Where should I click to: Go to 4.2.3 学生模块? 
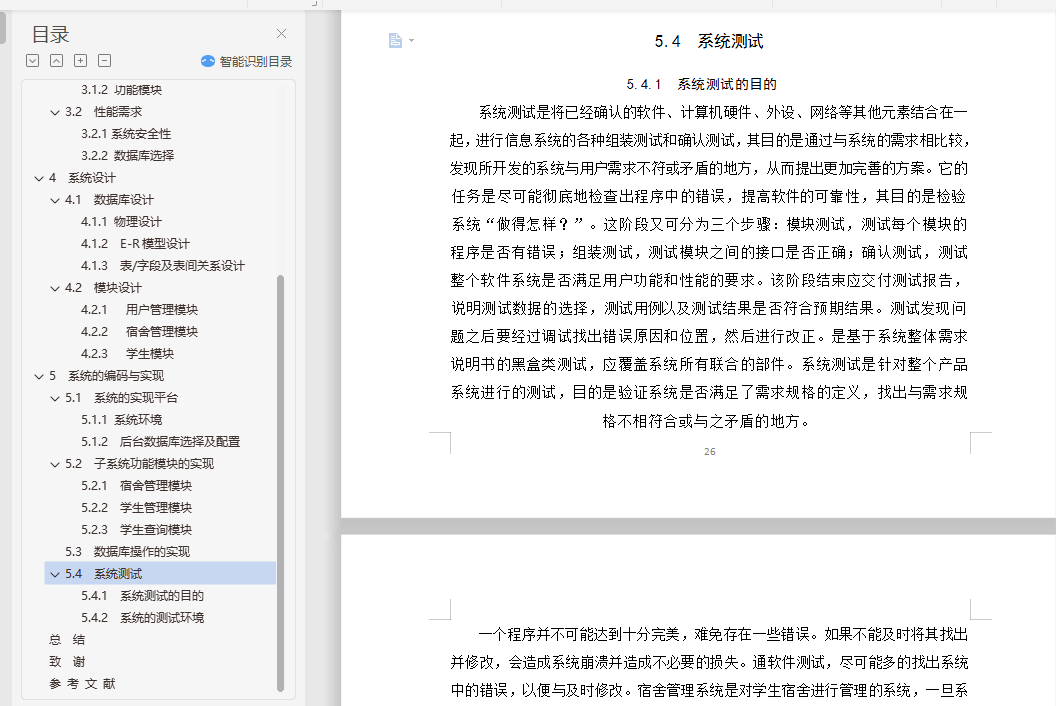(x=127, y=353)
